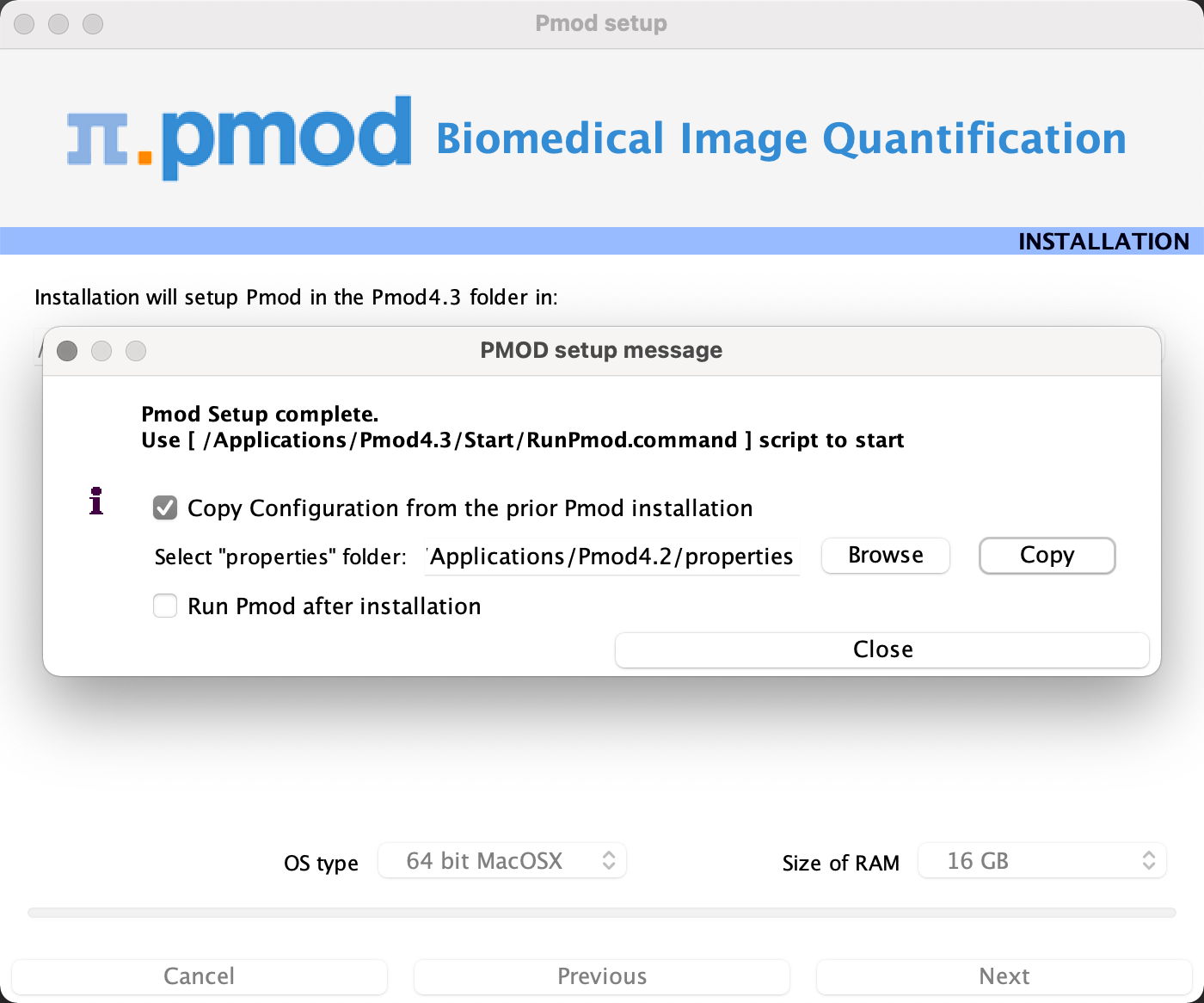This screenshot has width=1204, height=1003.
Task: Click the Previous button
Action: [602, 976]
